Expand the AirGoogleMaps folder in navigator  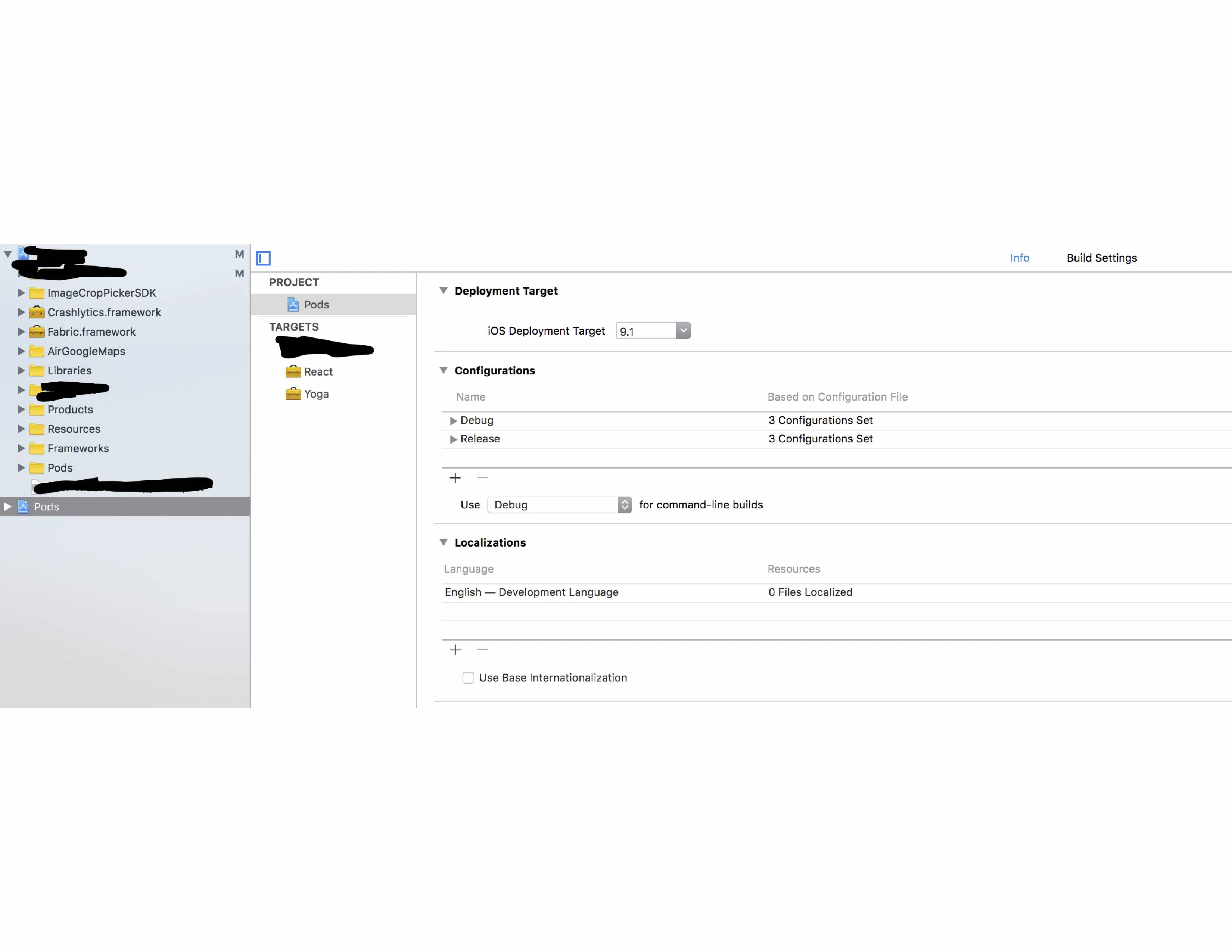(x=21, y=351)
